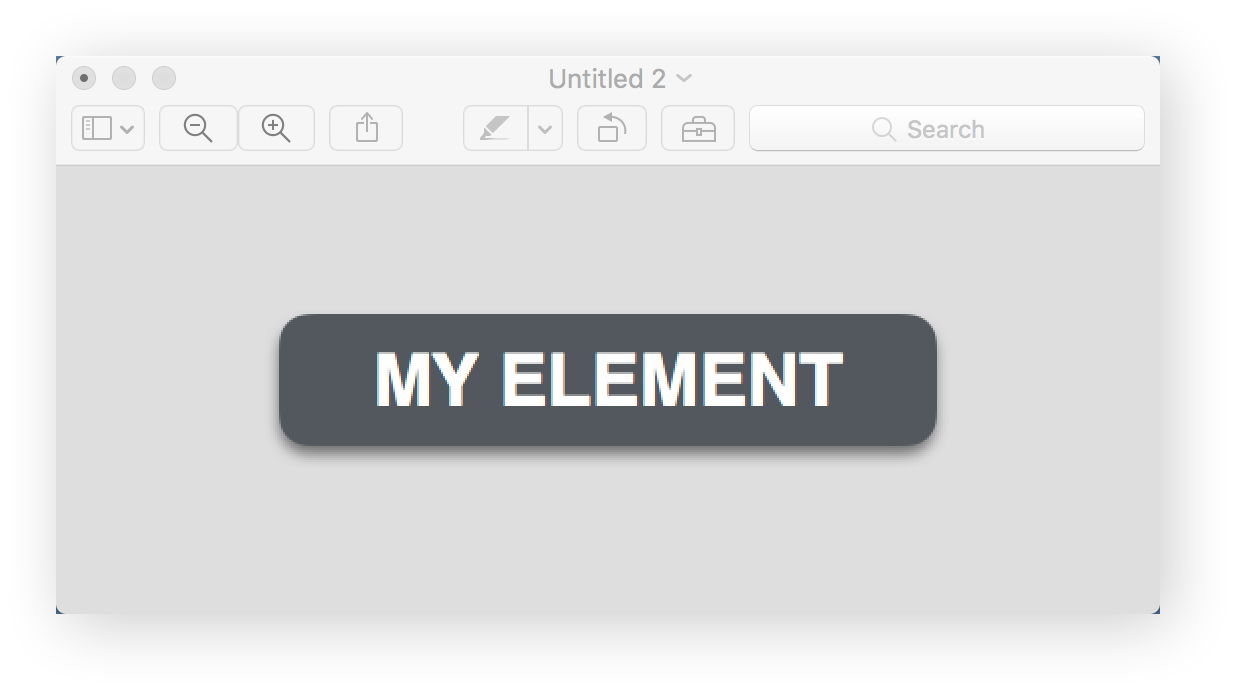Screen dimensions: 1236x690
Task: Toggle the Highlight pen tool
Action: (x=495, y=128)
